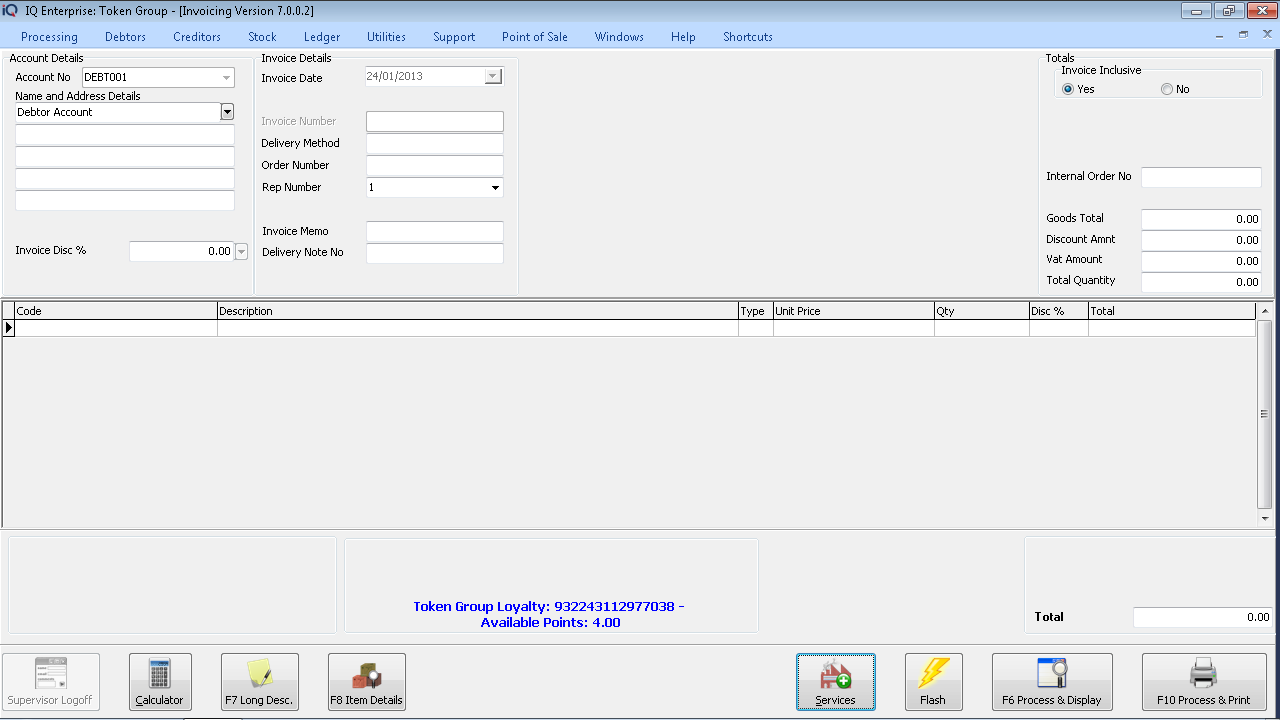Click the Description column header

(478, 311)
